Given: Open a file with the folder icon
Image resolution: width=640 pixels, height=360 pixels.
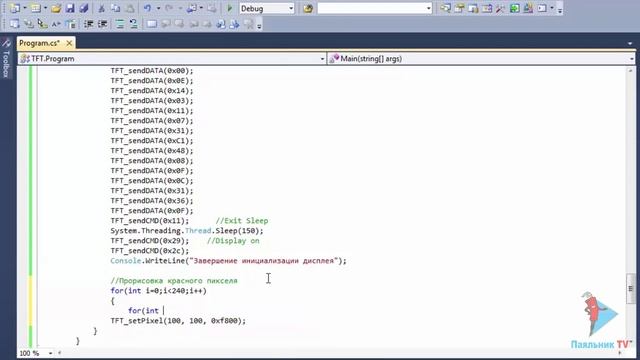Looking at the screenshot, I should coord(56,8).
